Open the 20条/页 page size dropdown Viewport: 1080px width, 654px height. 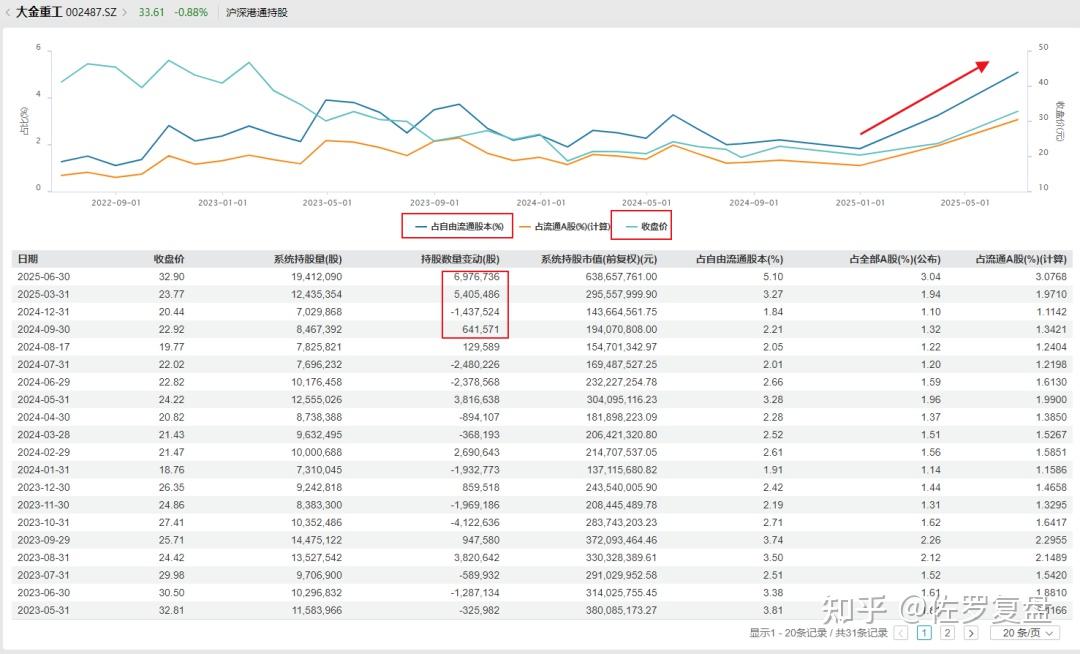point(1025,632)
